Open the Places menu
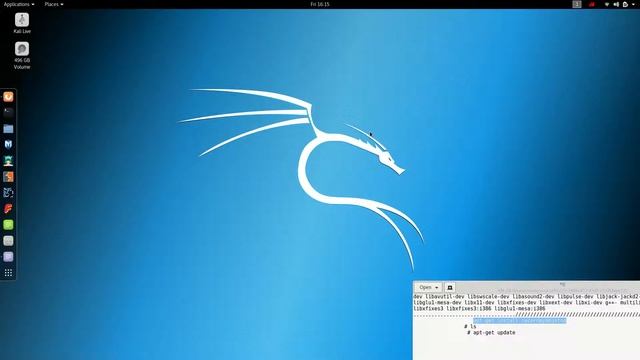This screenshot has width=640, height=360. 54,4
